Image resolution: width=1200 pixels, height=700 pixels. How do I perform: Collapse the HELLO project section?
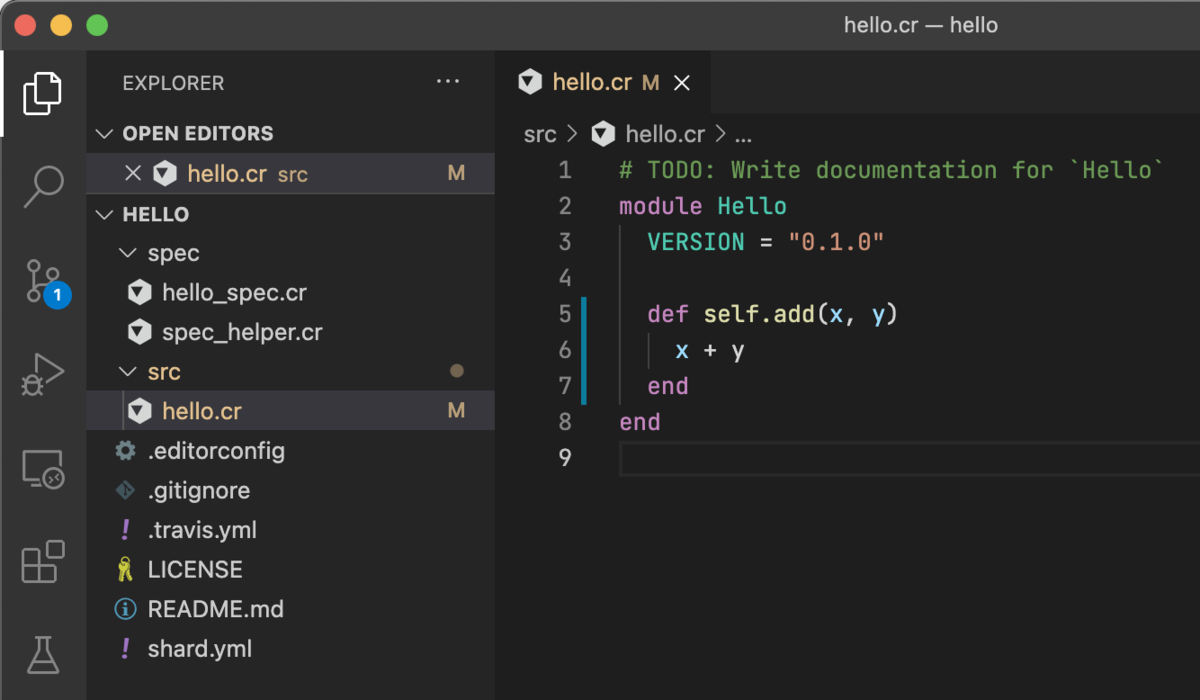point(105,214)
